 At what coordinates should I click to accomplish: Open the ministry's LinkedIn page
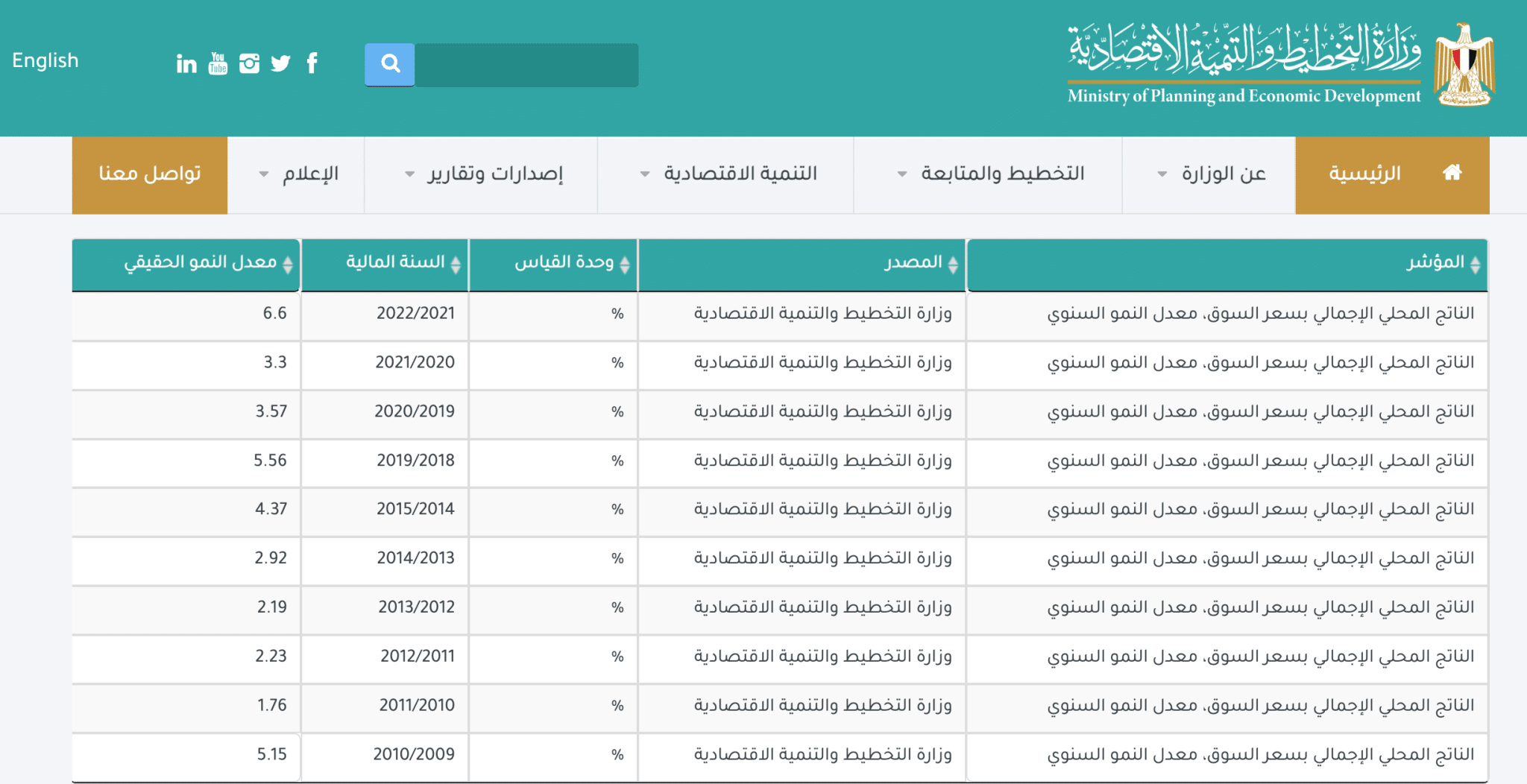pyautogui.click(x=186, y=64)
